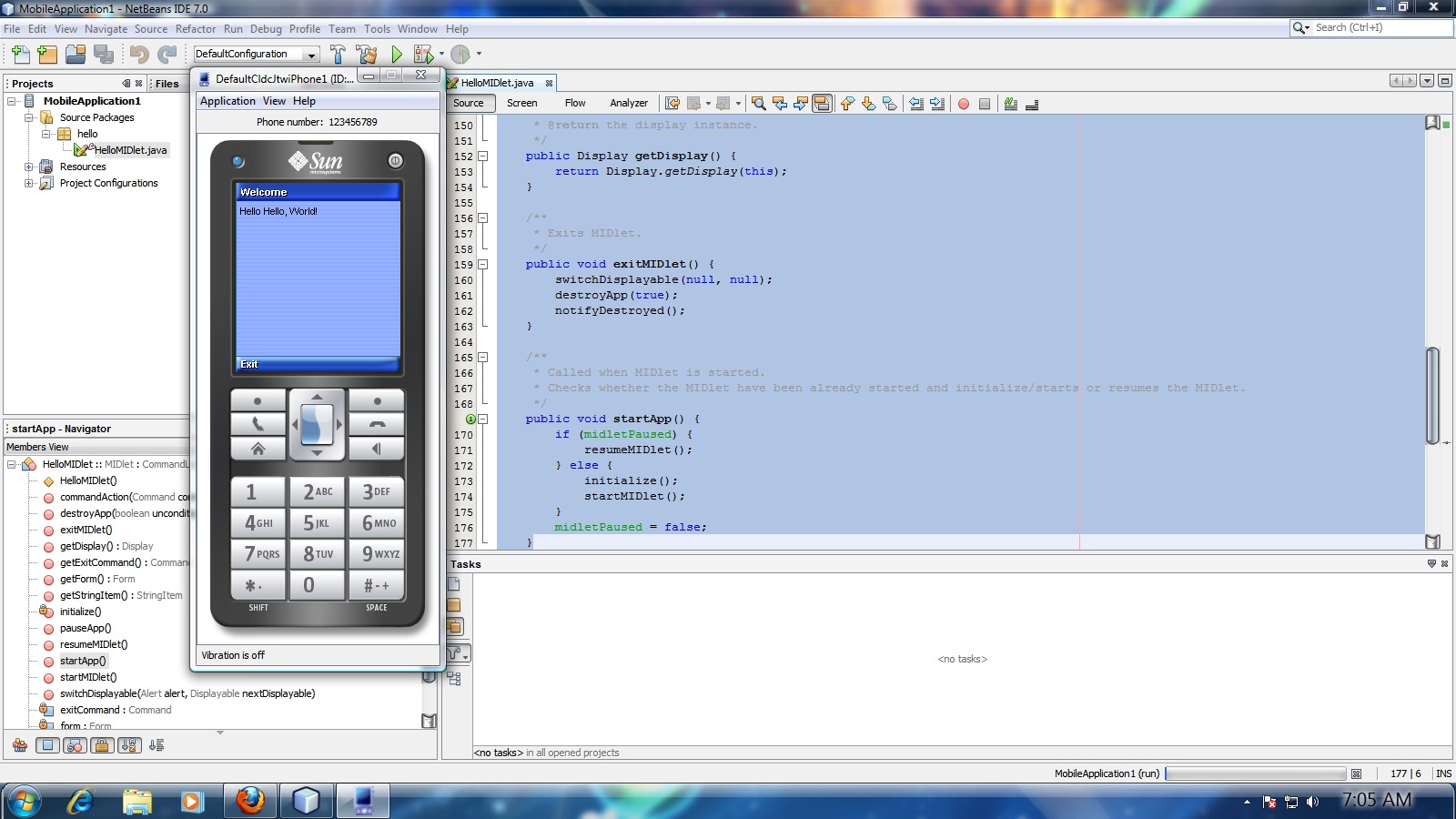This screenshot has height=819, width=1456.
Task: Click the Clean and Build Main Project icon
Action: point(367,54)
